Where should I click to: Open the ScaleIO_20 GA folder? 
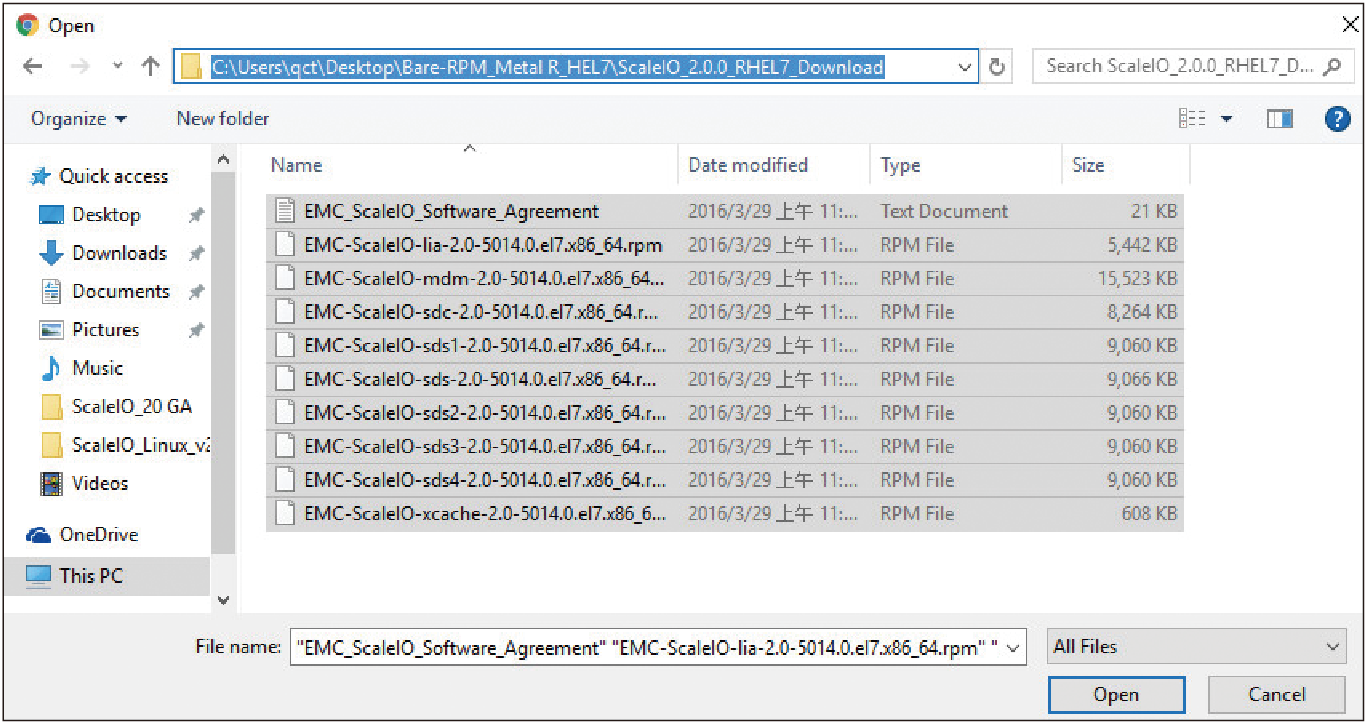tap(116, 407)
